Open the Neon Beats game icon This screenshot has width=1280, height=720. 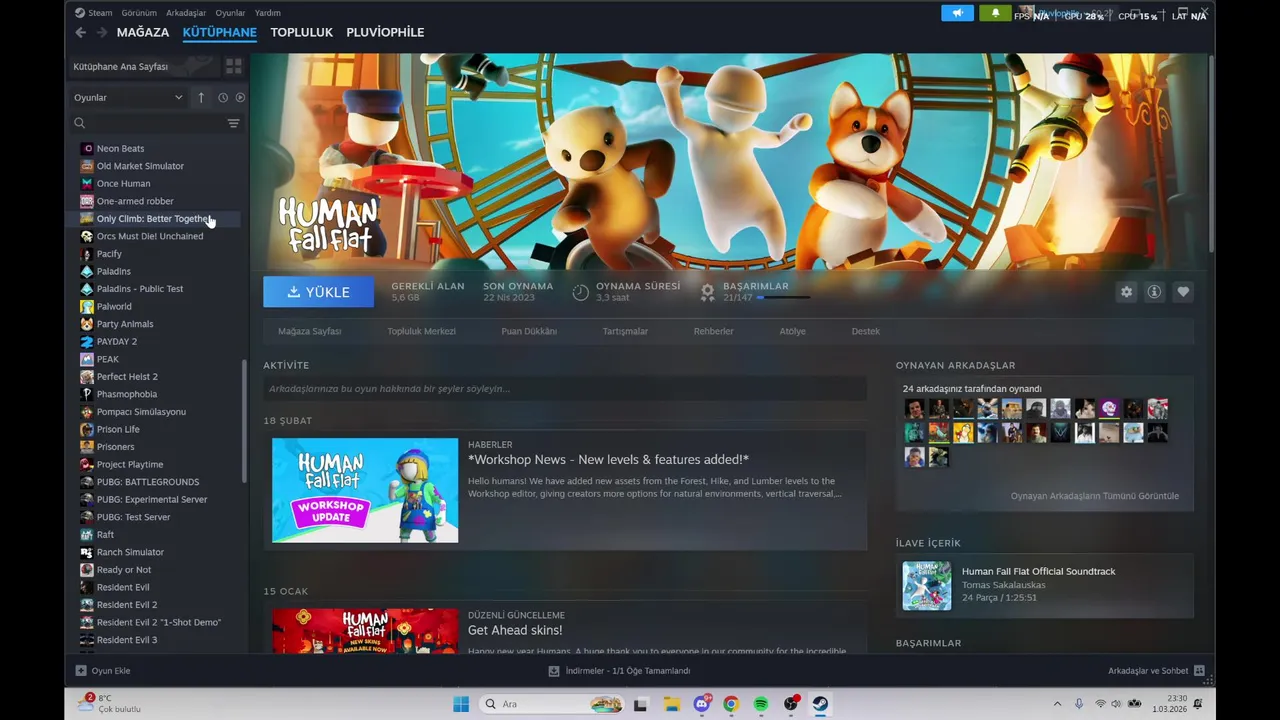click(x=87, y=148)
